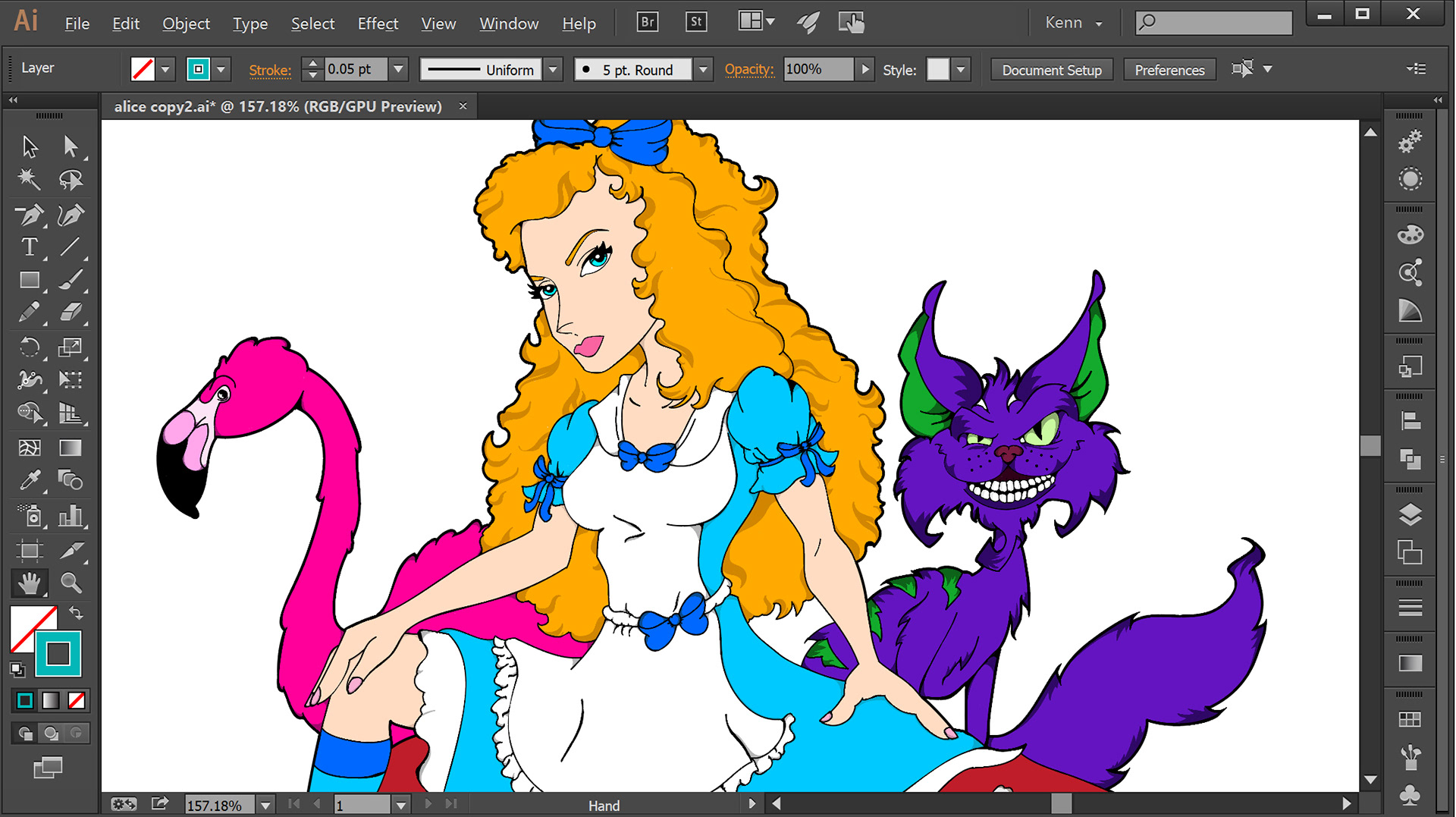Open zoom level dropdown
1456x817 pixels.
(x=265, y=805)
